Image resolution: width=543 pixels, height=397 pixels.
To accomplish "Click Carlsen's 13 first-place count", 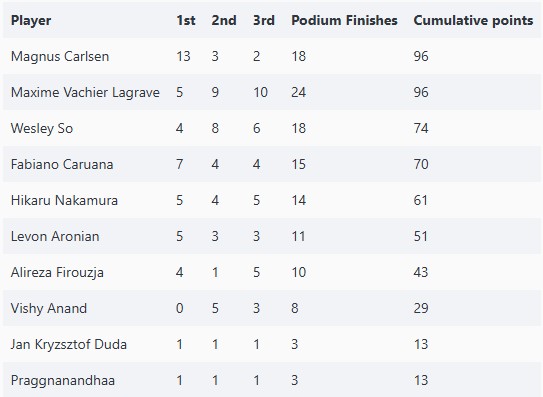I will click(x=183, y=56).
